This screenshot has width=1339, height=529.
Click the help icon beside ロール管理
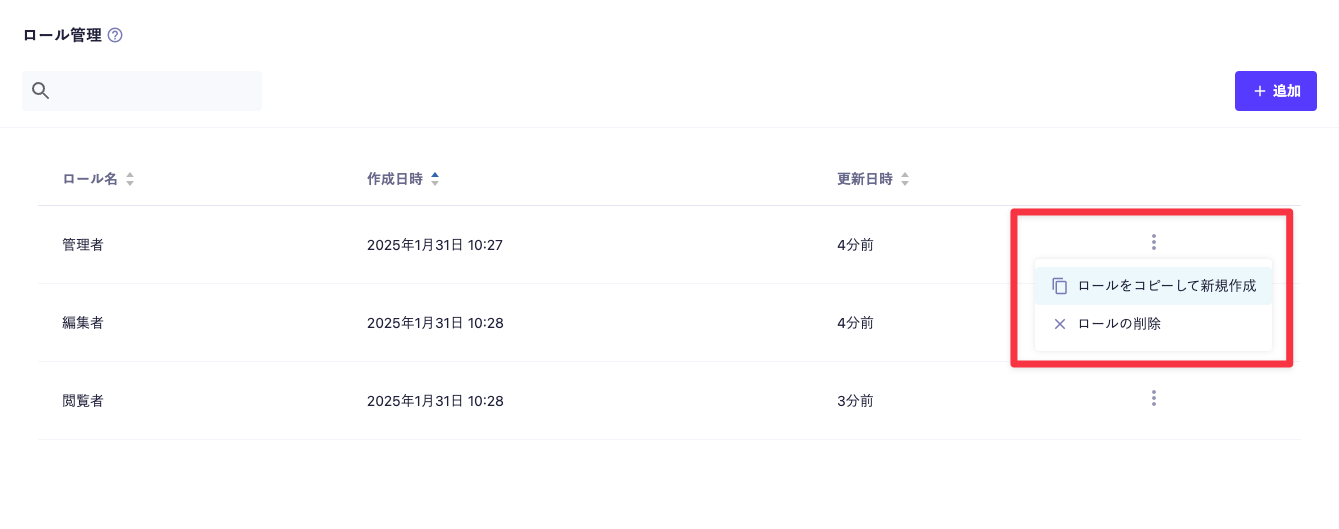(x=115, y=35)
